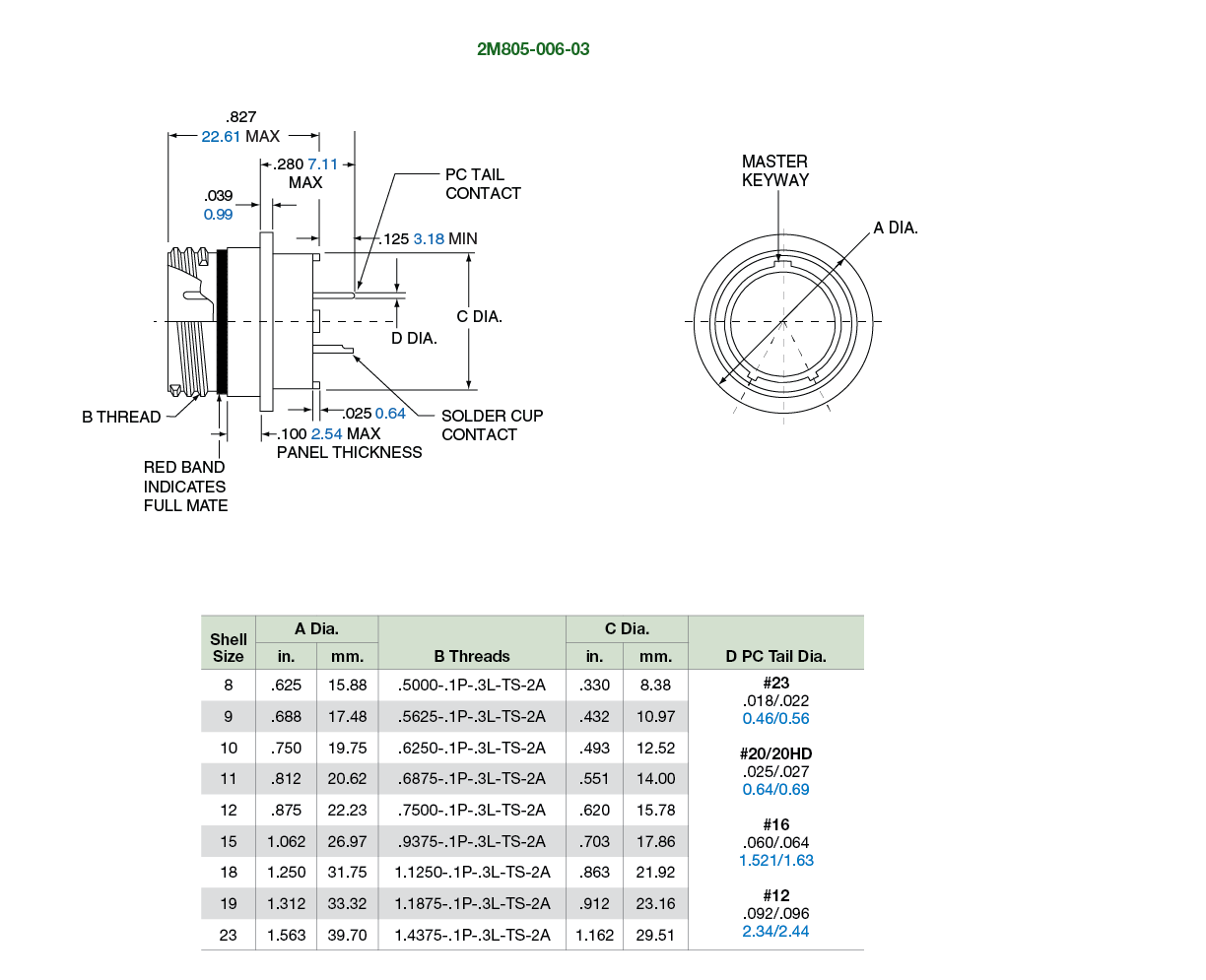The width and height of the screenshot is (1206, 980).
Task: Select the 1.062 inch A Dia. cell
Action: coord(286,841)
